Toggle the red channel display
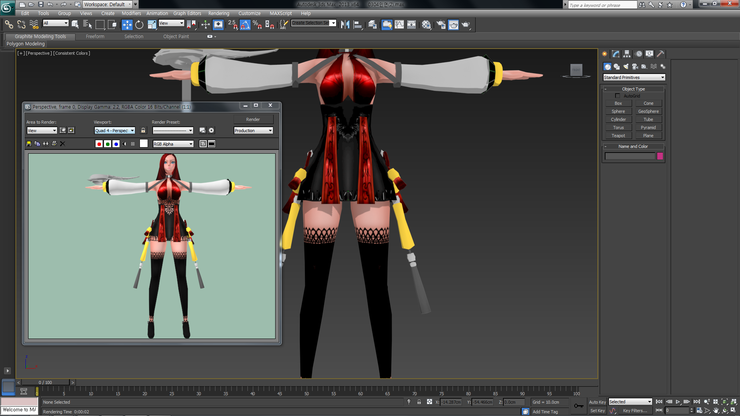Image resolution: width=740 pixels, height=416 pixels. 99,144
